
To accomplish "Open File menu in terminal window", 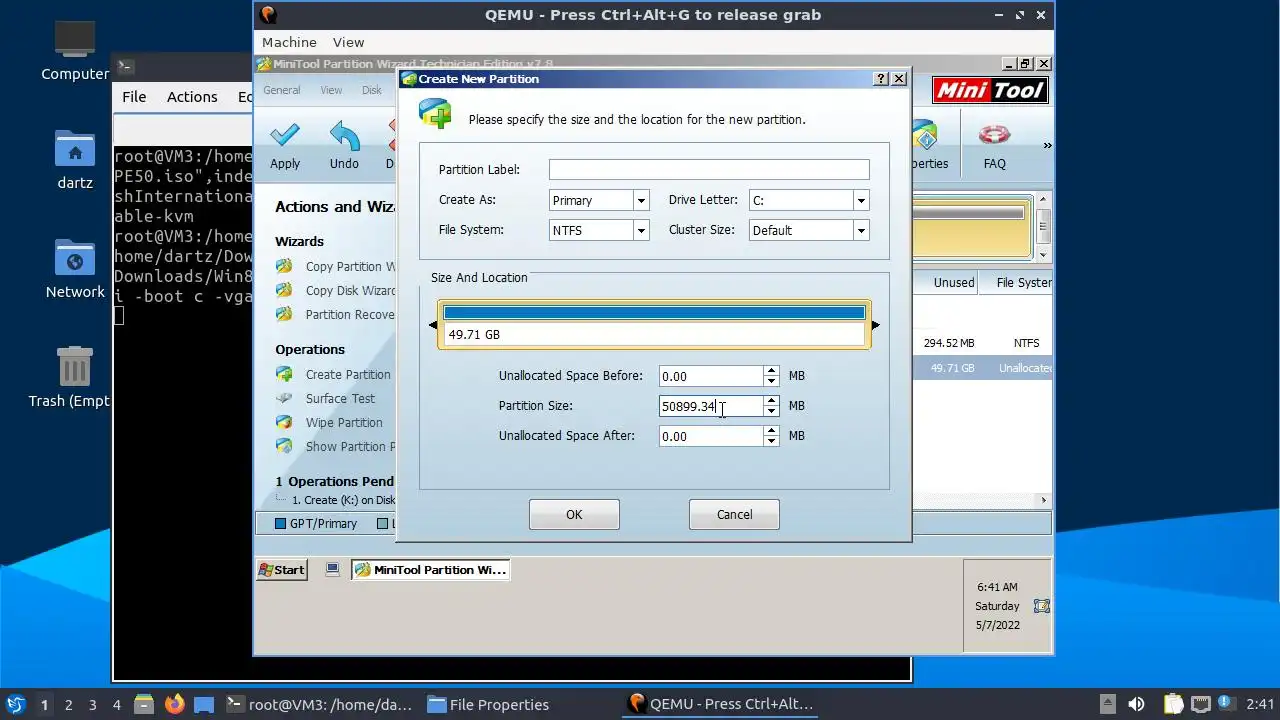I will tap(134, 97).
